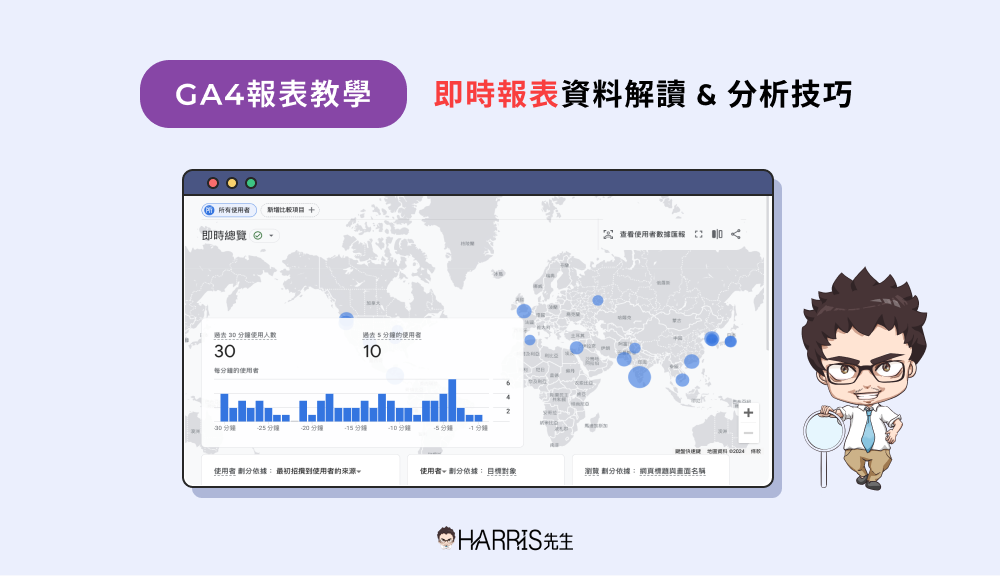Click the 每分鐘的使用者 chart label
Image resolution: width=1000 pixels, height=576 pixels.
coord(236,371)
